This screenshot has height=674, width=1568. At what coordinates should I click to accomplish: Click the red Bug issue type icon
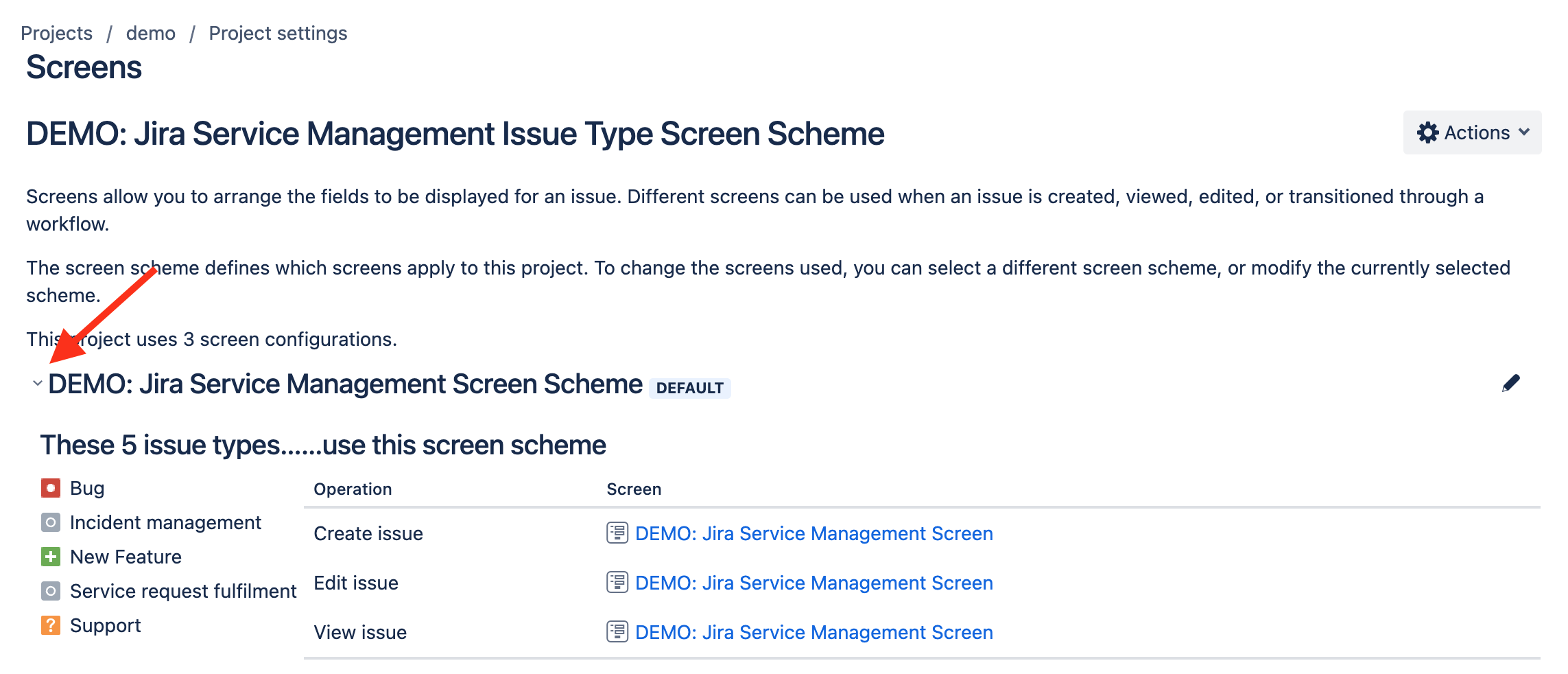click(x=51, y=488)
